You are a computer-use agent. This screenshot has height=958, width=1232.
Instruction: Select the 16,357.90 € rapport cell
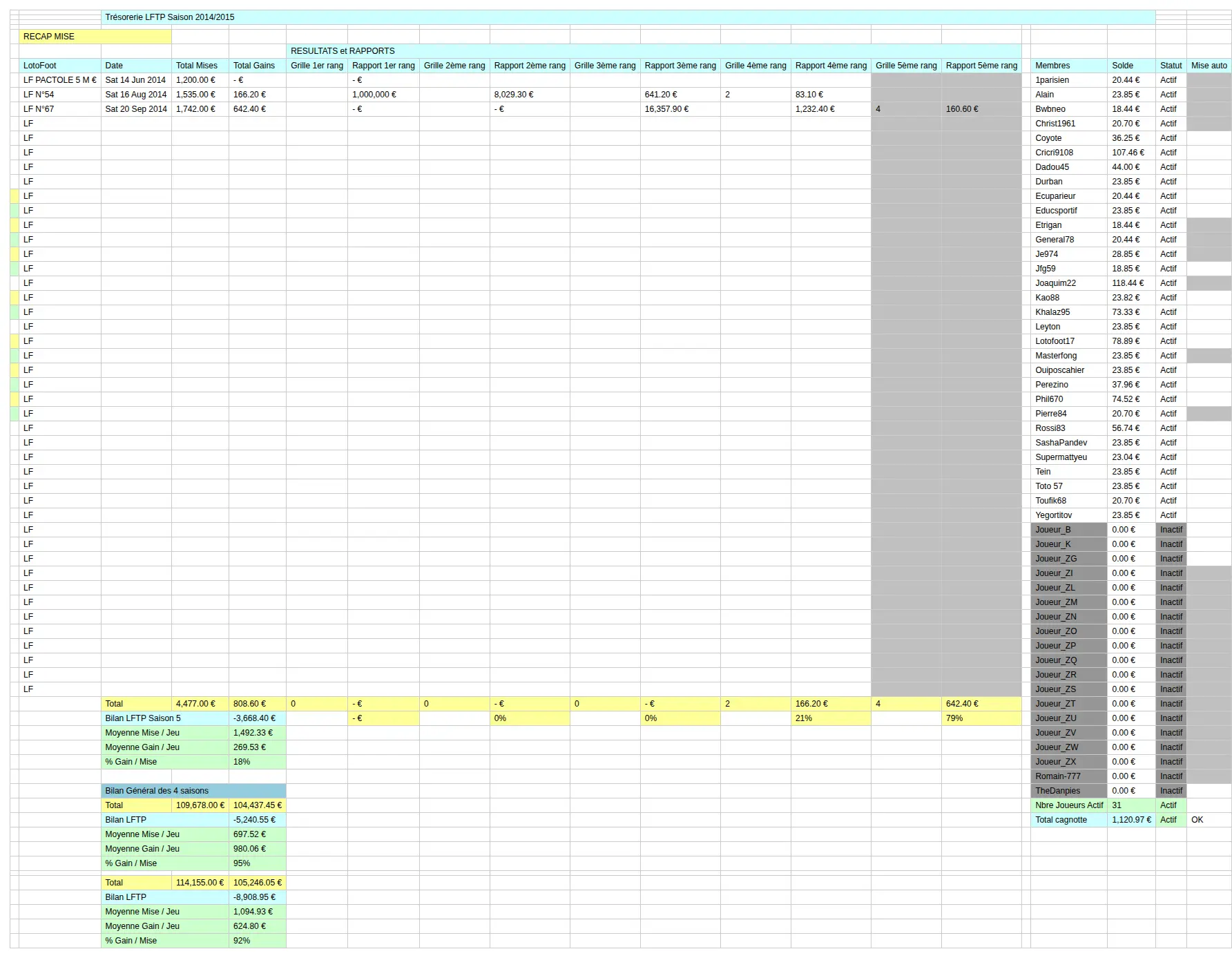[x=680, y=109]
